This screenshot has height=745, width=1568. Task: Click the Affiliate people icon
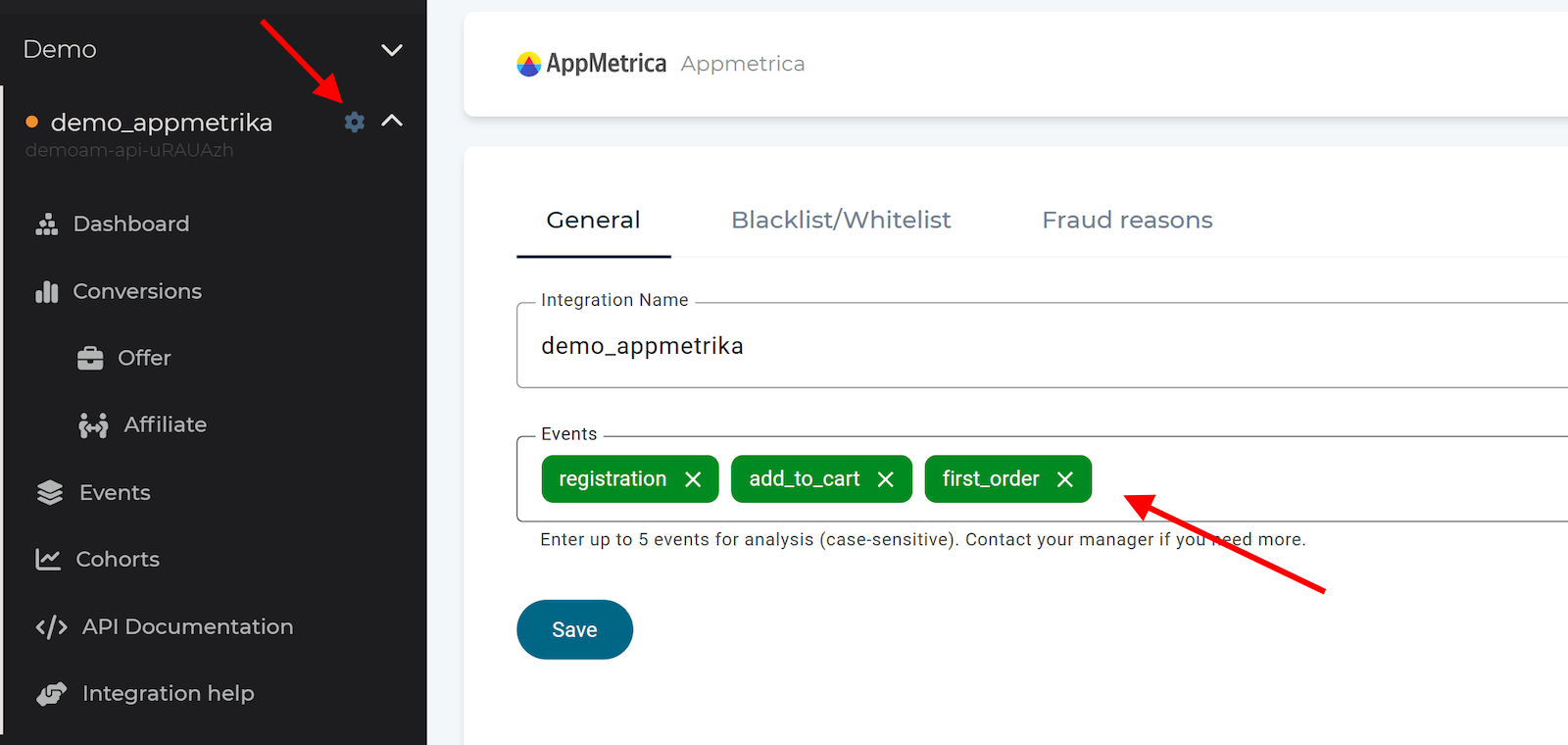93,425
